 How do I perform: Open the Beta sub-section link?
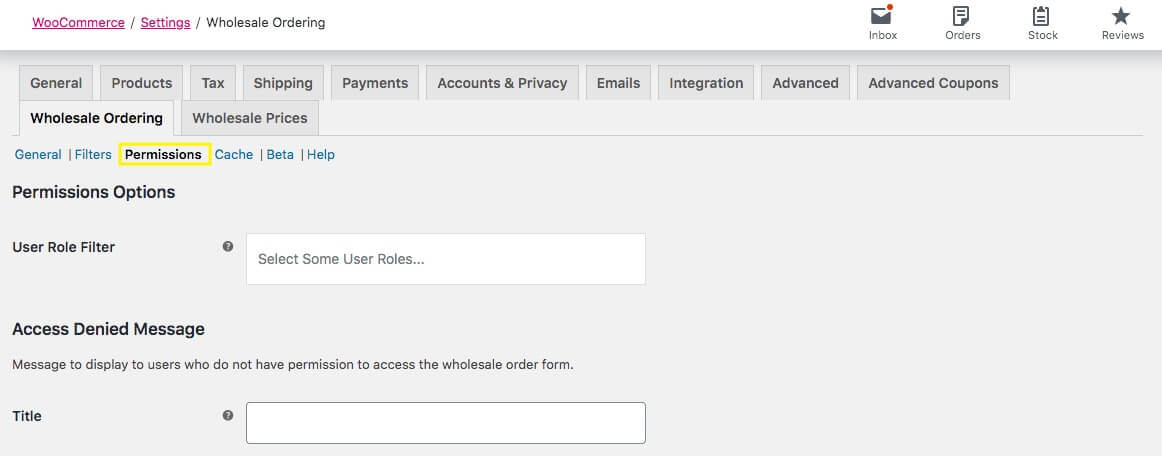tap(280, 155)
